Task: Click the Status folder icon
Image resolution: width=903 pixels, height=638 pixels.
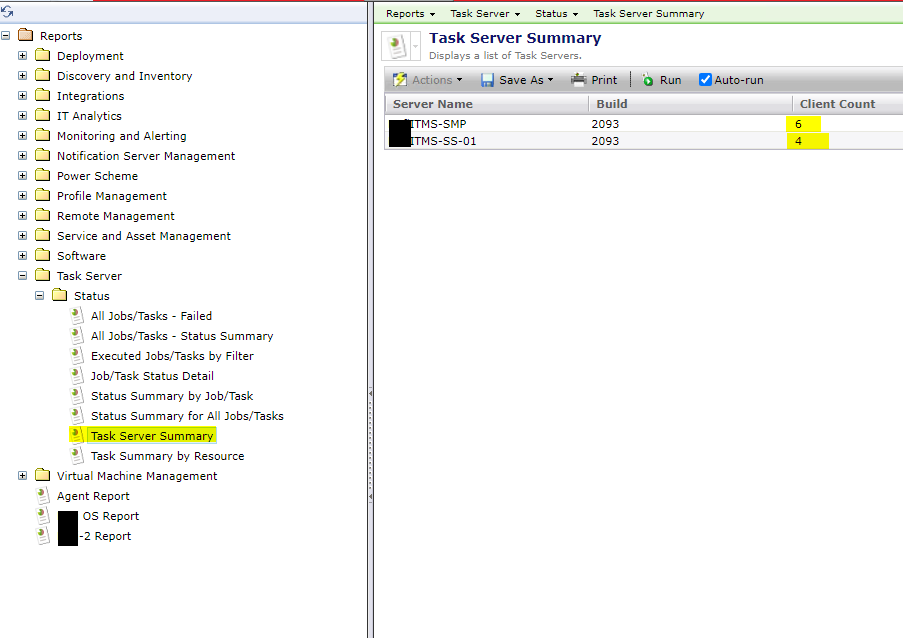Action: pyautogui.click(x=59, y=295)
